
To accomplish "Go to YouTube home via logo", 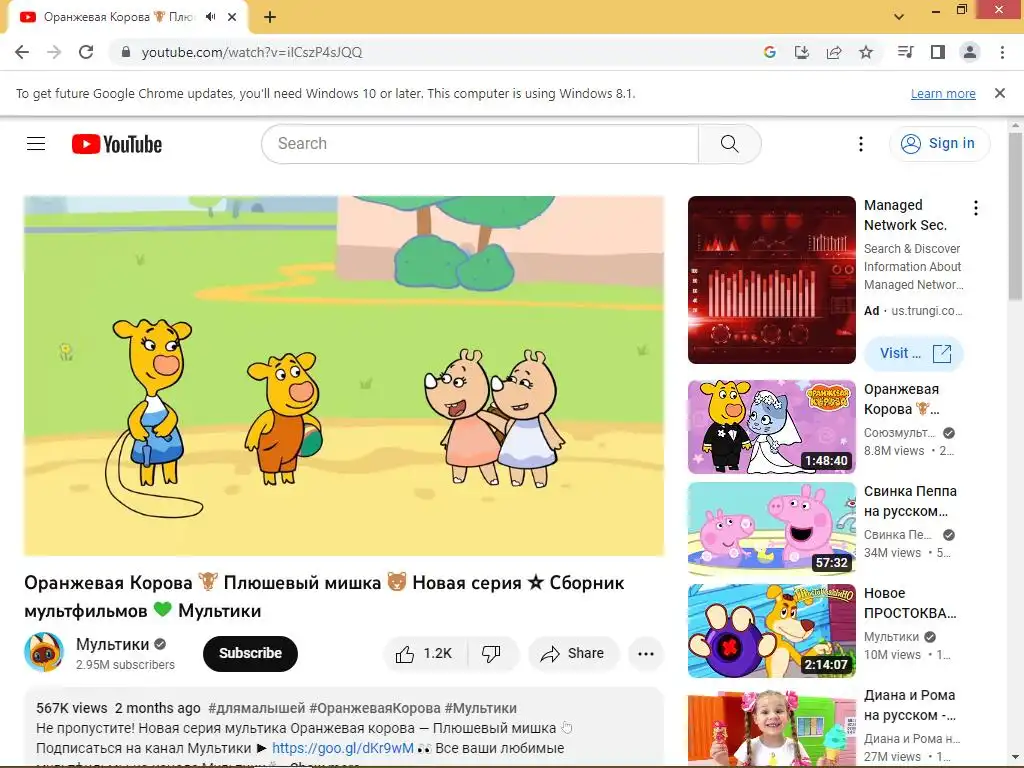I will pos(117,144).
